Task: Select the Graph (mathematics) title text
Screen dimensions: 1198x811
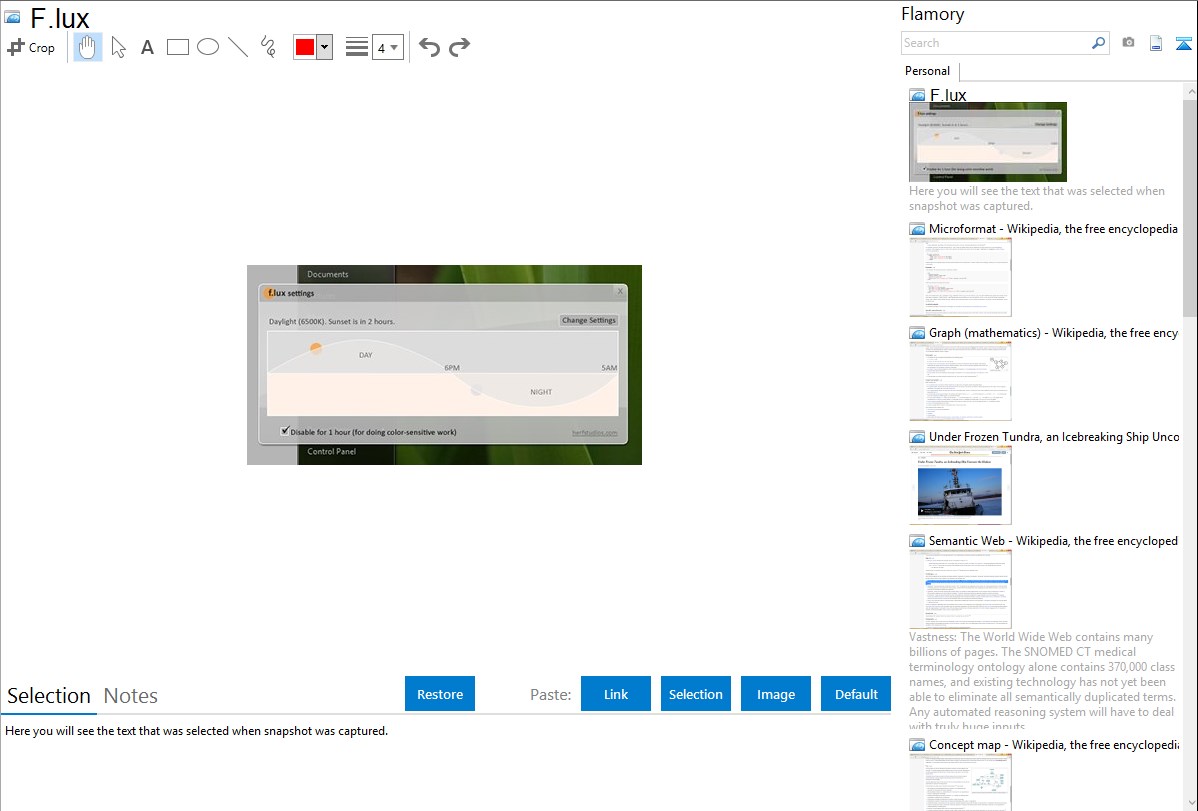Action: click(1053, 333)
